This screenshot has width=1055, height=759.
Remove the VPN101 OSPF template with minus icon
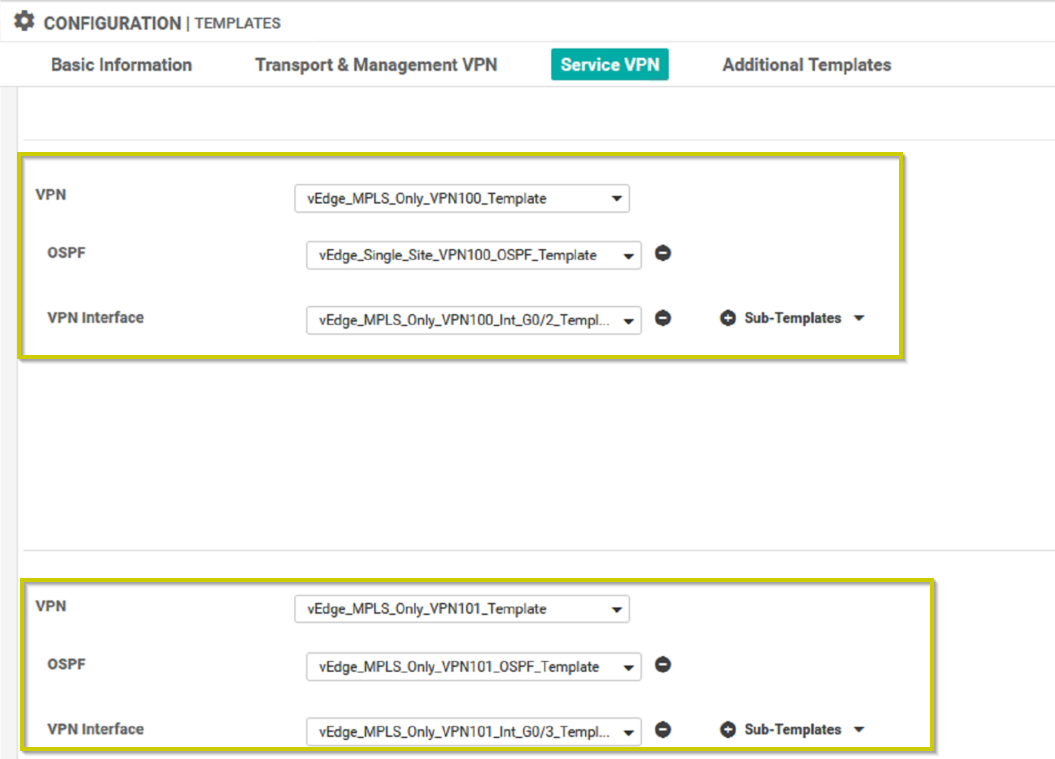point(663,665)
